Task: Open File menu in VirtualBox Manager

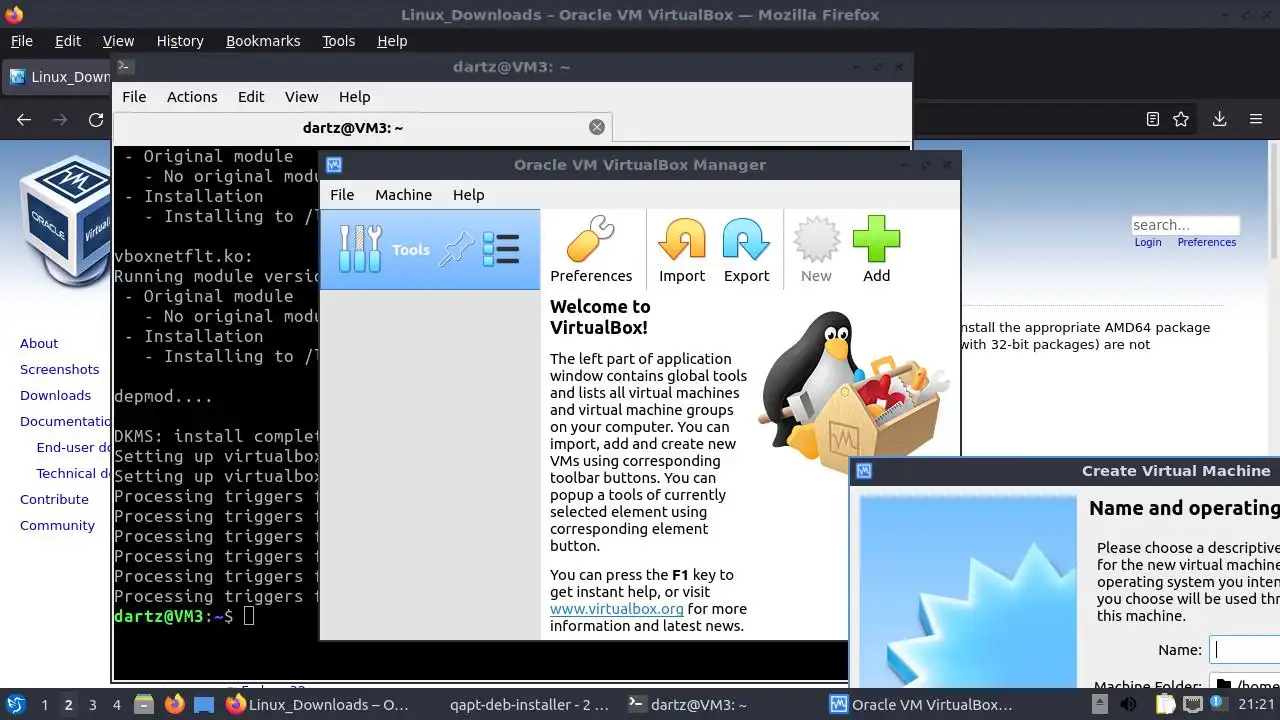Action: coord(342,195)
